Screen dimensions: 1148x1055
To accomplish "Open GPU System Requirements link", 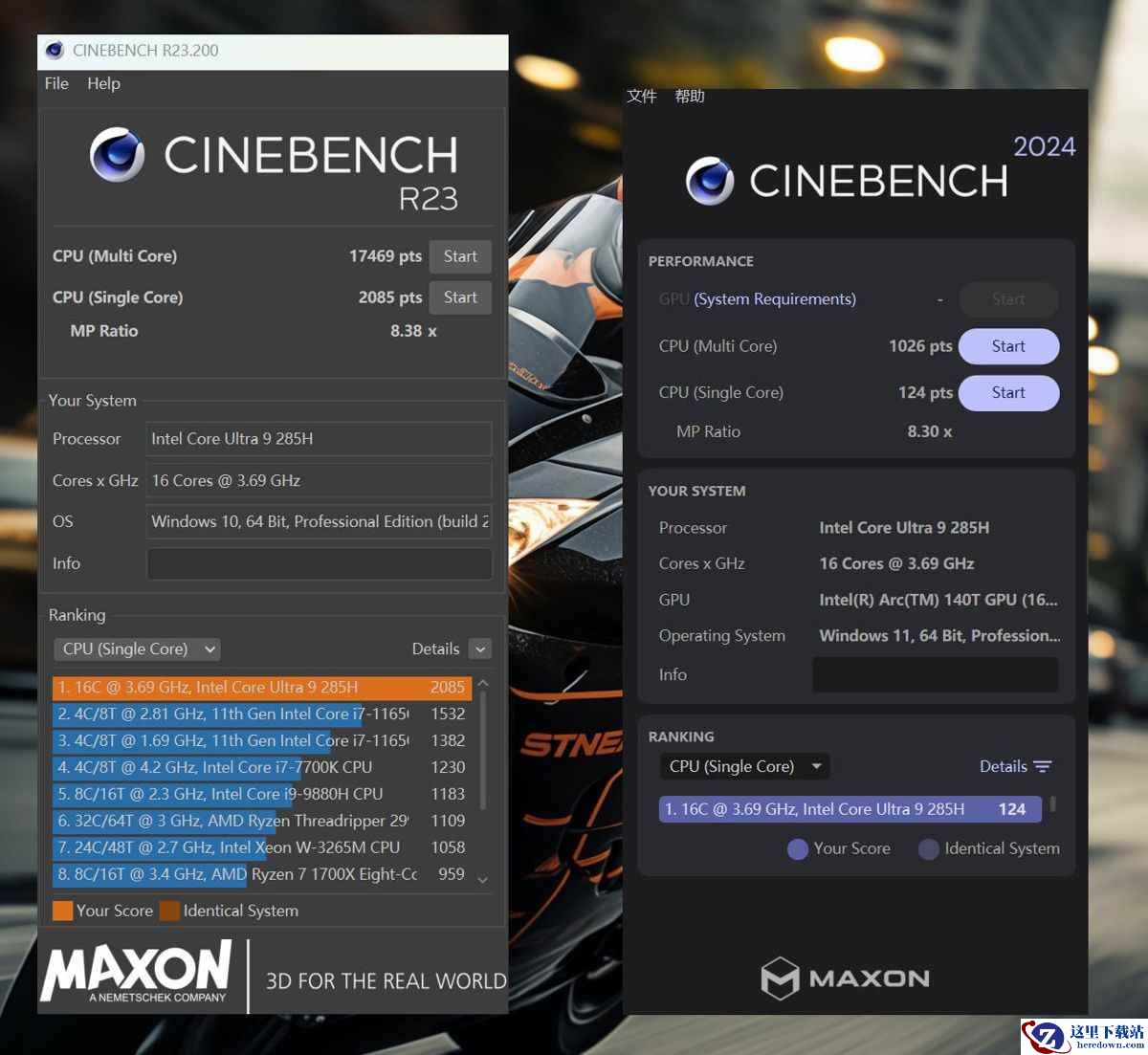I will 775,299.
